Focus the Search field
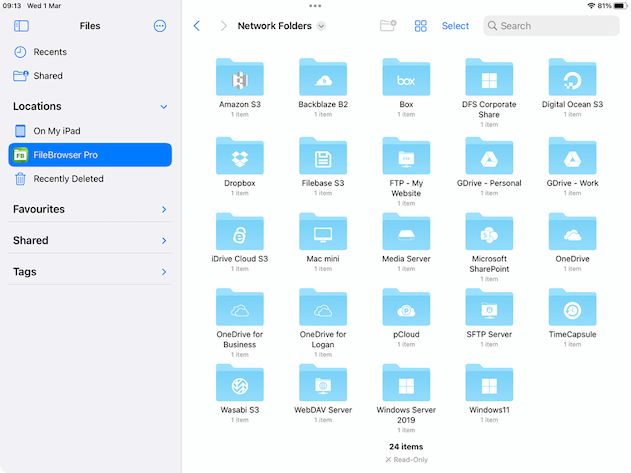Viewport: 631px width, 473px height. (x=551, y=26)
